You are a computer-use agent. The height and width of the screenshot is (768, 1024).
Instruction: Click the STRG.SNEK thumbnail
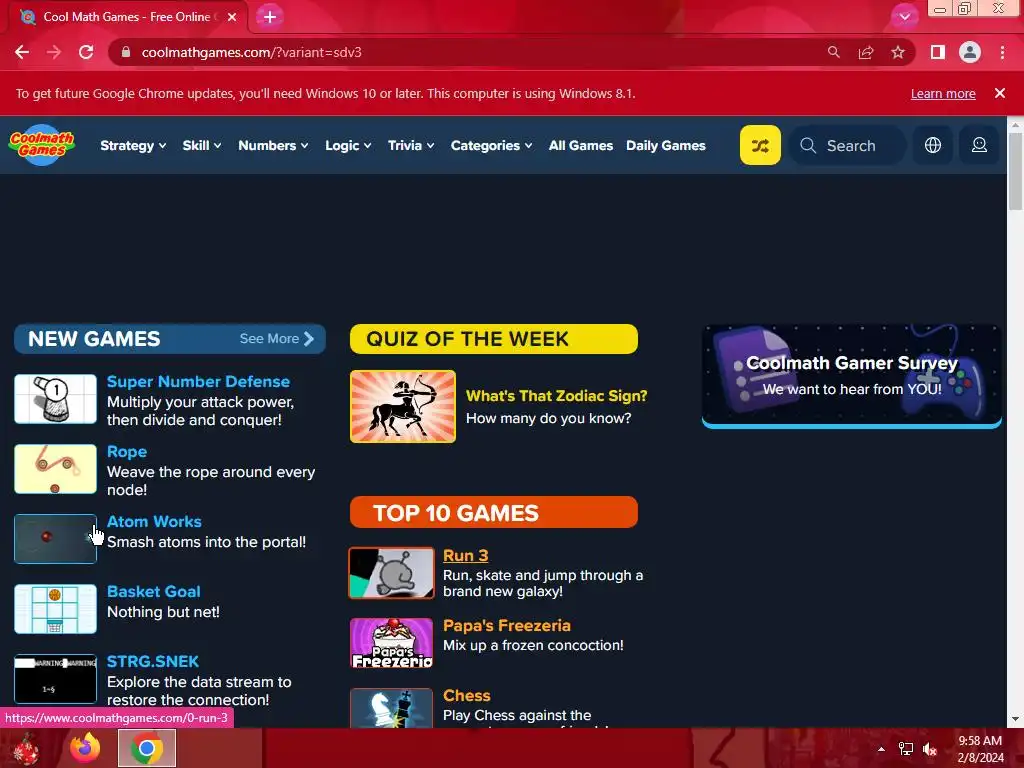pyautogui.click(x=56, y=679)
